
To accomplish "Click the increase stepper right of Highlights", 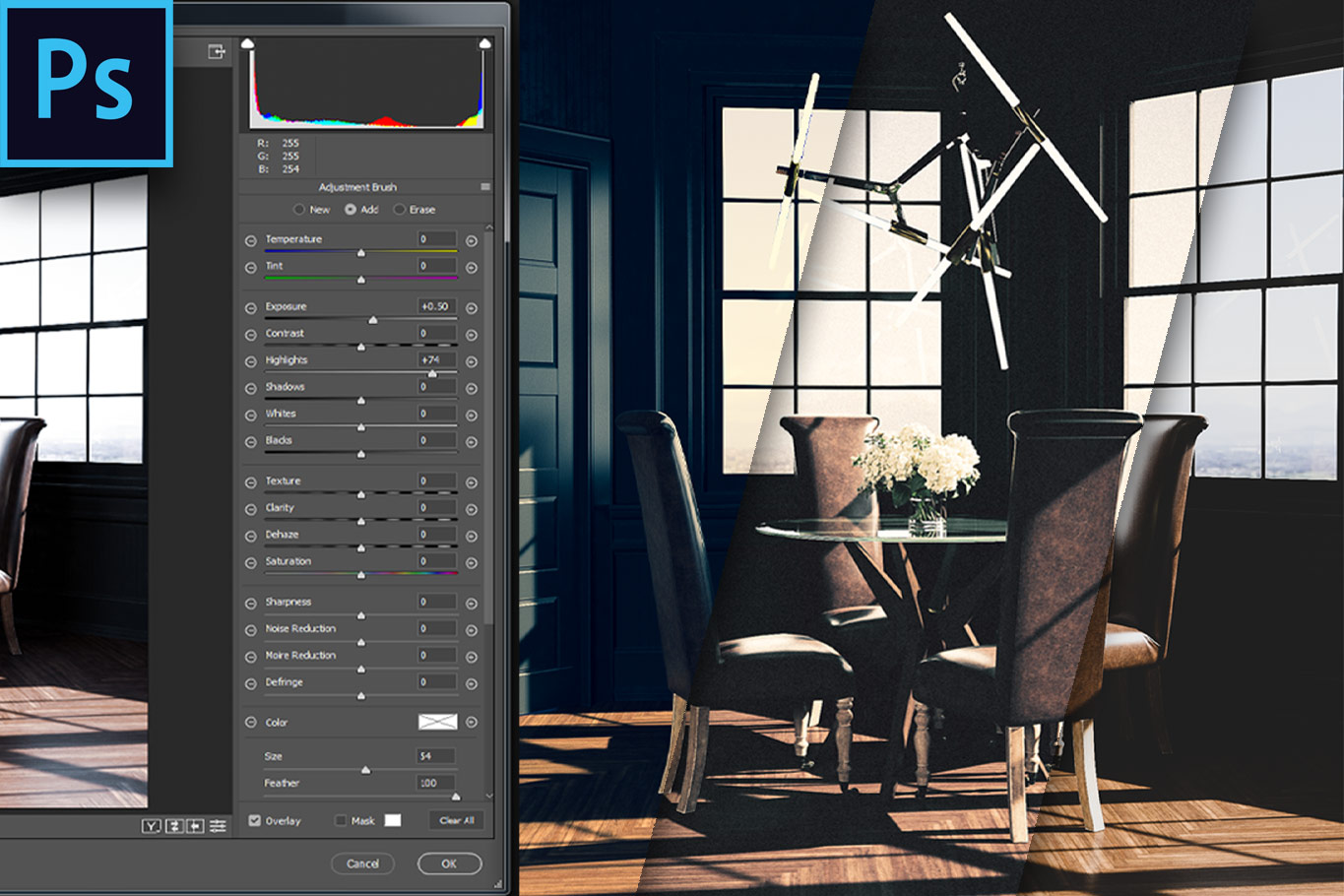I will pyautogui.click(x=471, y=359).
